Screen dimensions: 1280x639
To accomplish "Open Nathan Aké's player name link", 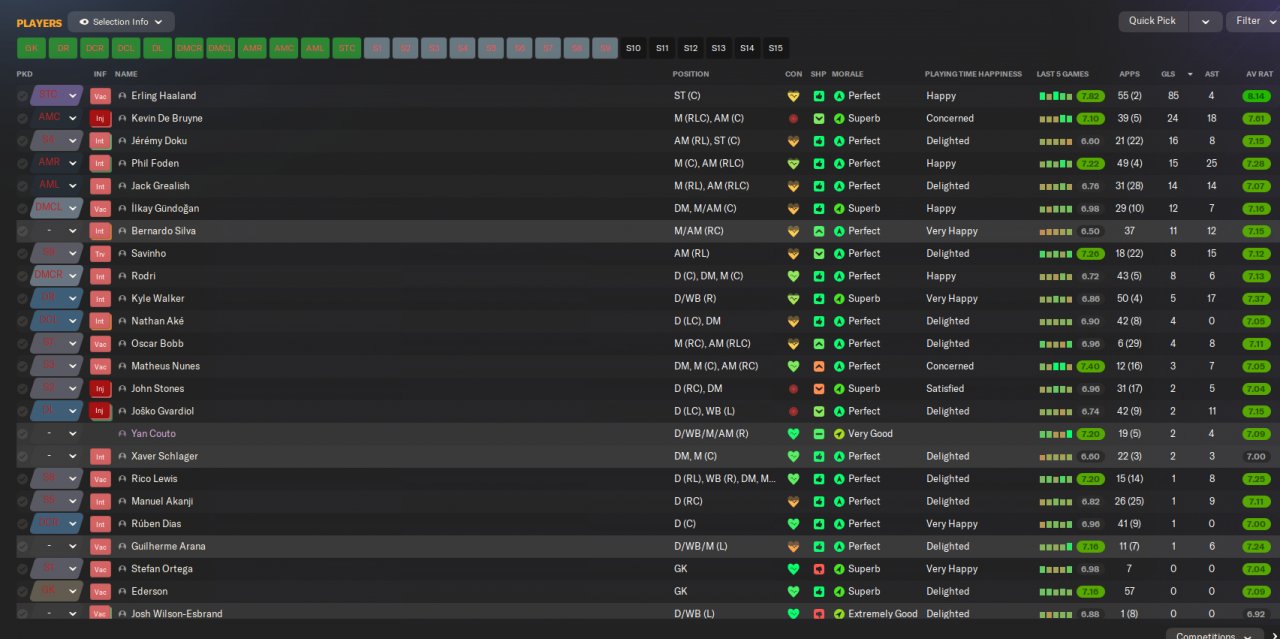I will coord(158,321).
